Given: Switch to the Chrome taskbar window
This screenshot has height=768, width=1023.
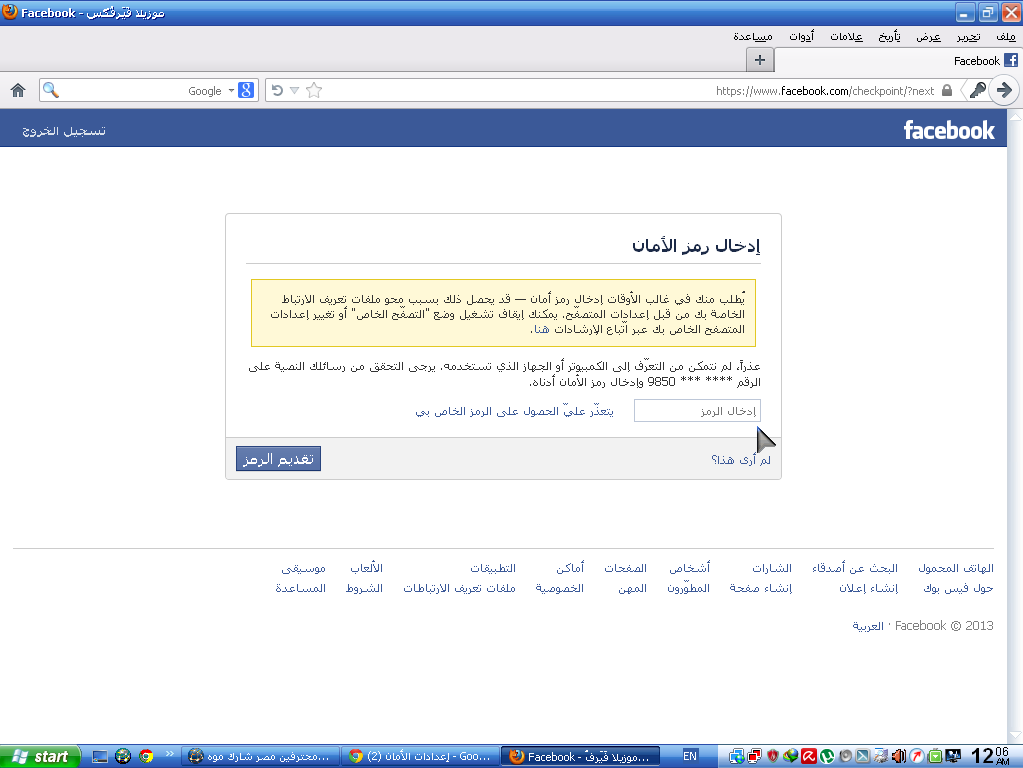Looking at the screenshot, I should pyautogui.click(x=418, y=756).
